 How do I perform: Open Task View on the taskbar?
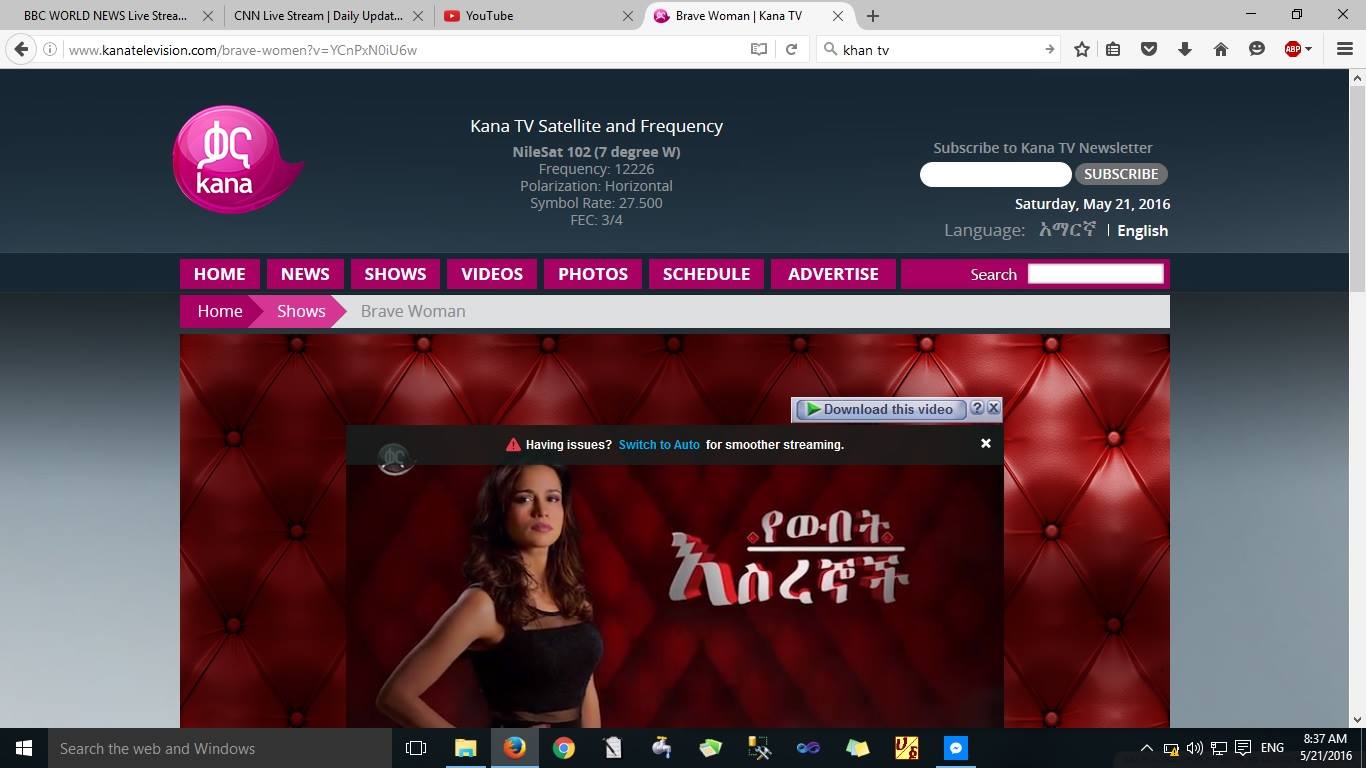(416, 748)
